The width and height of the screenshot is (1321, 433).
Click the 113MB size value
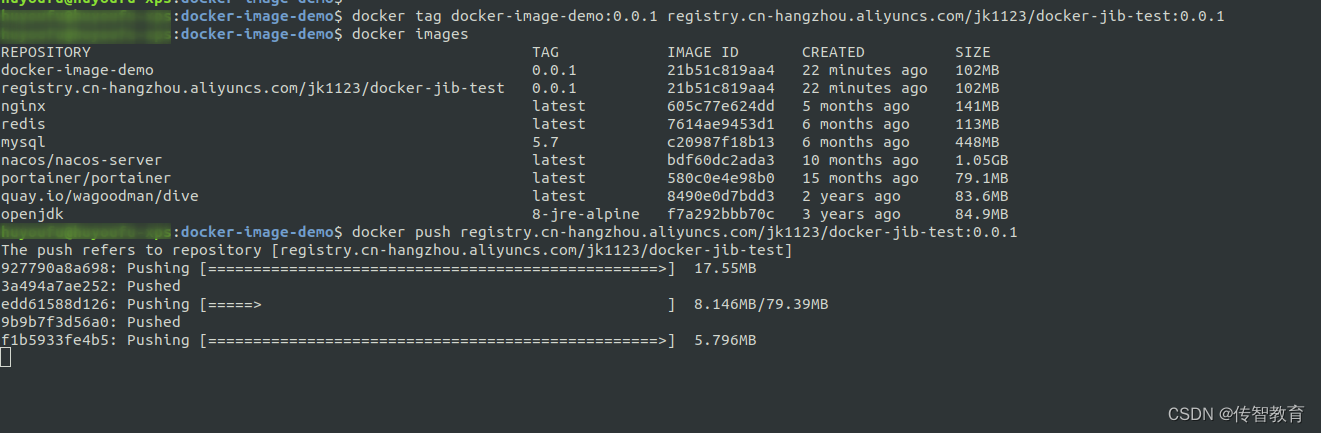click(977, 124)
